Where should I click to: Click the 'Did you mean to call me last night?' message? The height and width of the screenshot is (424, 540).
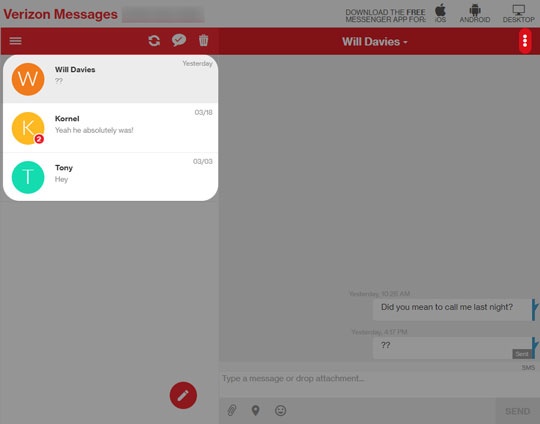pyautogui.click(x=453, y=309)
